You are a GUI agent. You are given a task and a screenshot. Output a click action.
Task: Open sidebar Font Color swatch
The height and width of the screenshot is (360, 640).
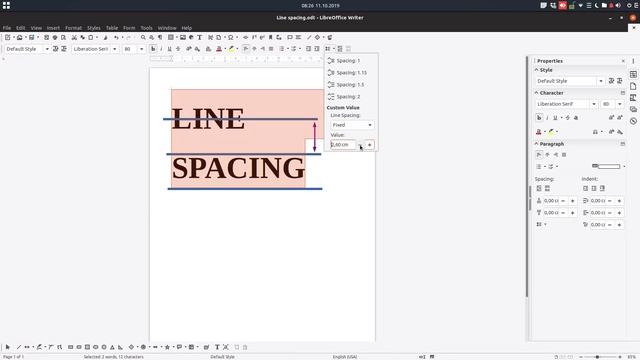539,132
